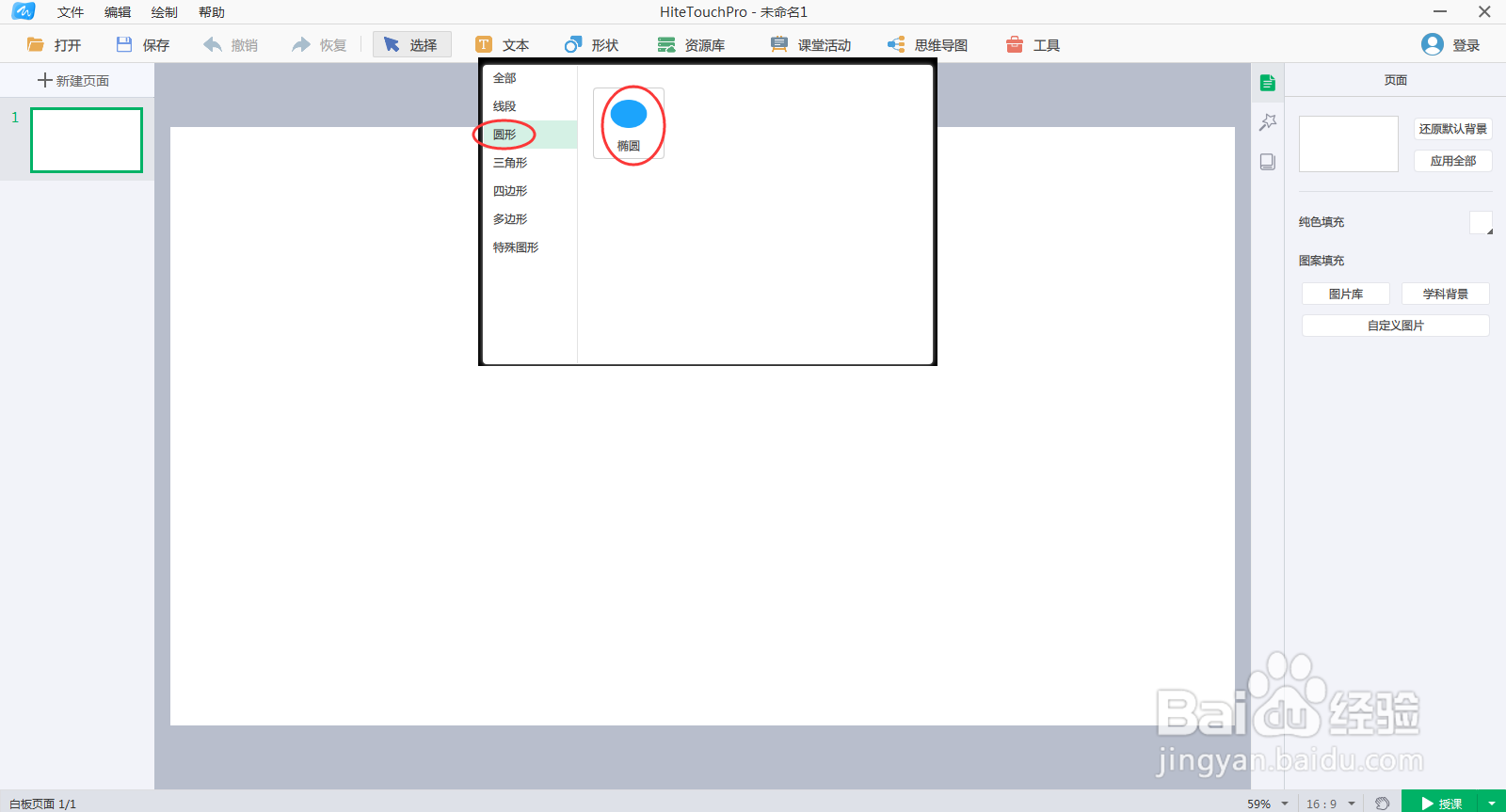
Task: Activate the 选择 pointer tool
Action: pos(411,45)
